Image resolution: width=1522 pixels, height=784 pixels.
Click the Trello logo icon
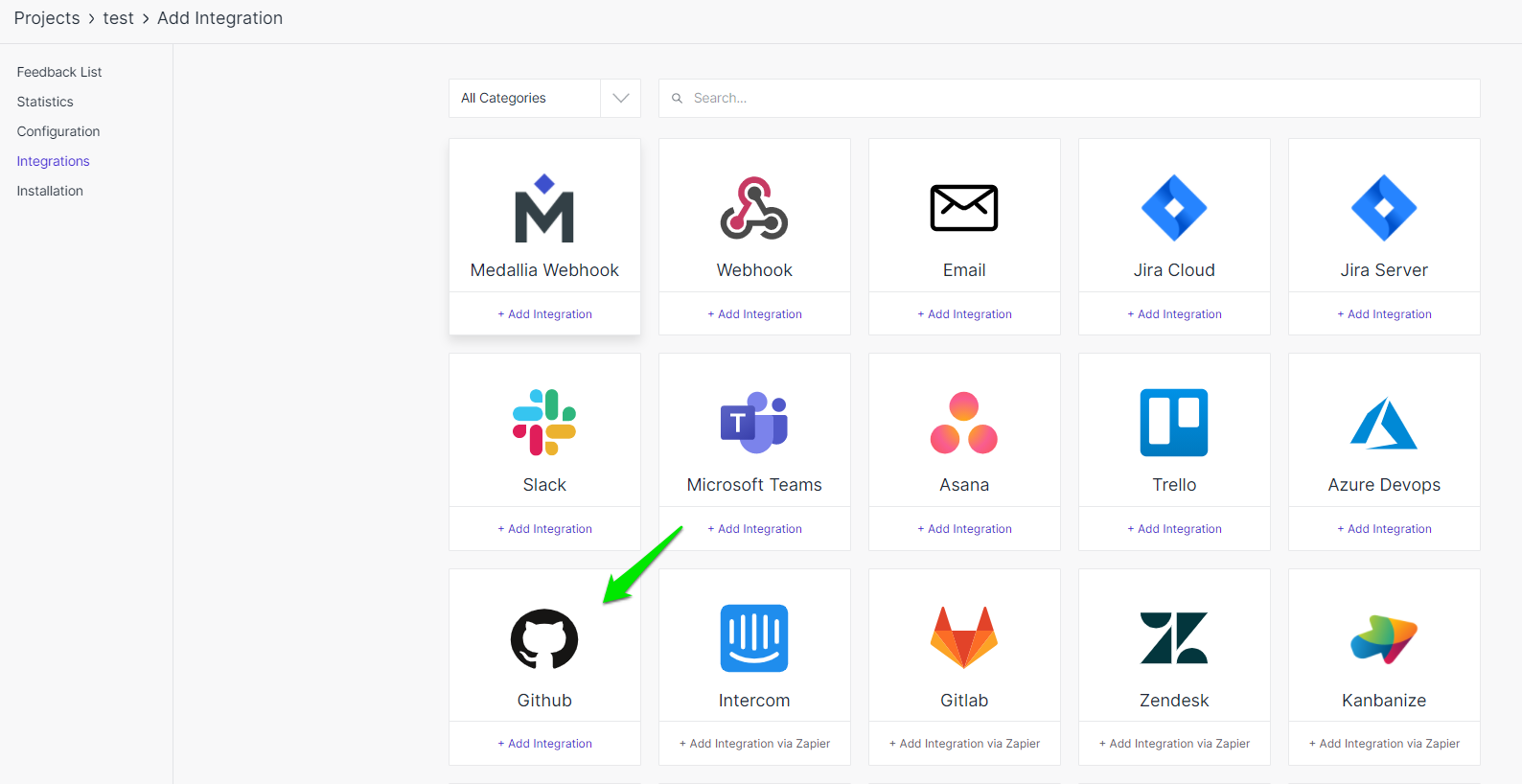[x=1174, y=423]
